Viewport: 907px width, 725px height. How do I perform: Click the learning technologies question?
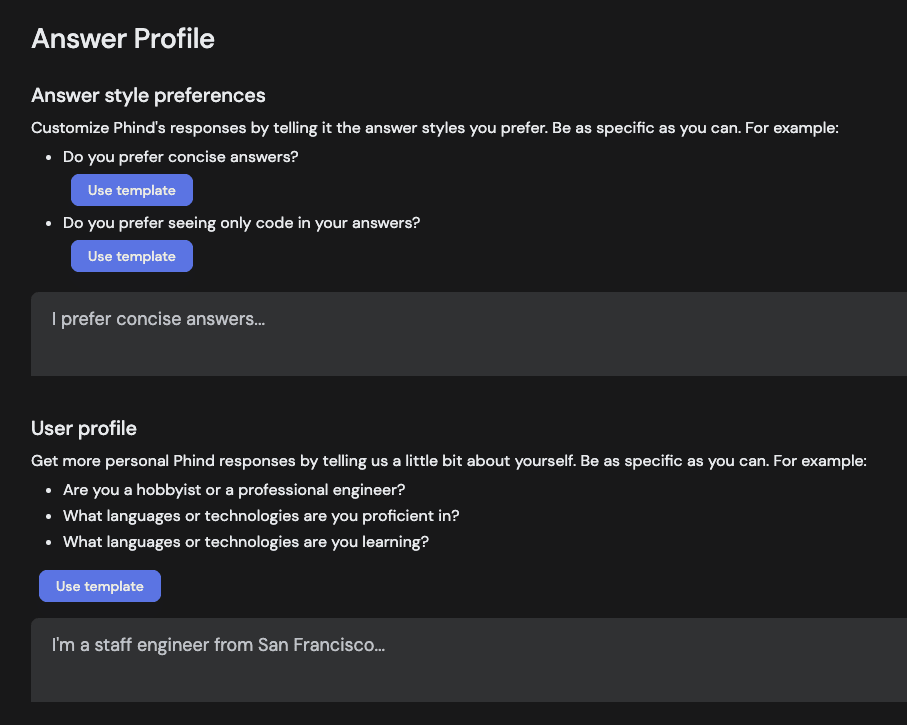pyautogui.click(x=245, y=541)
